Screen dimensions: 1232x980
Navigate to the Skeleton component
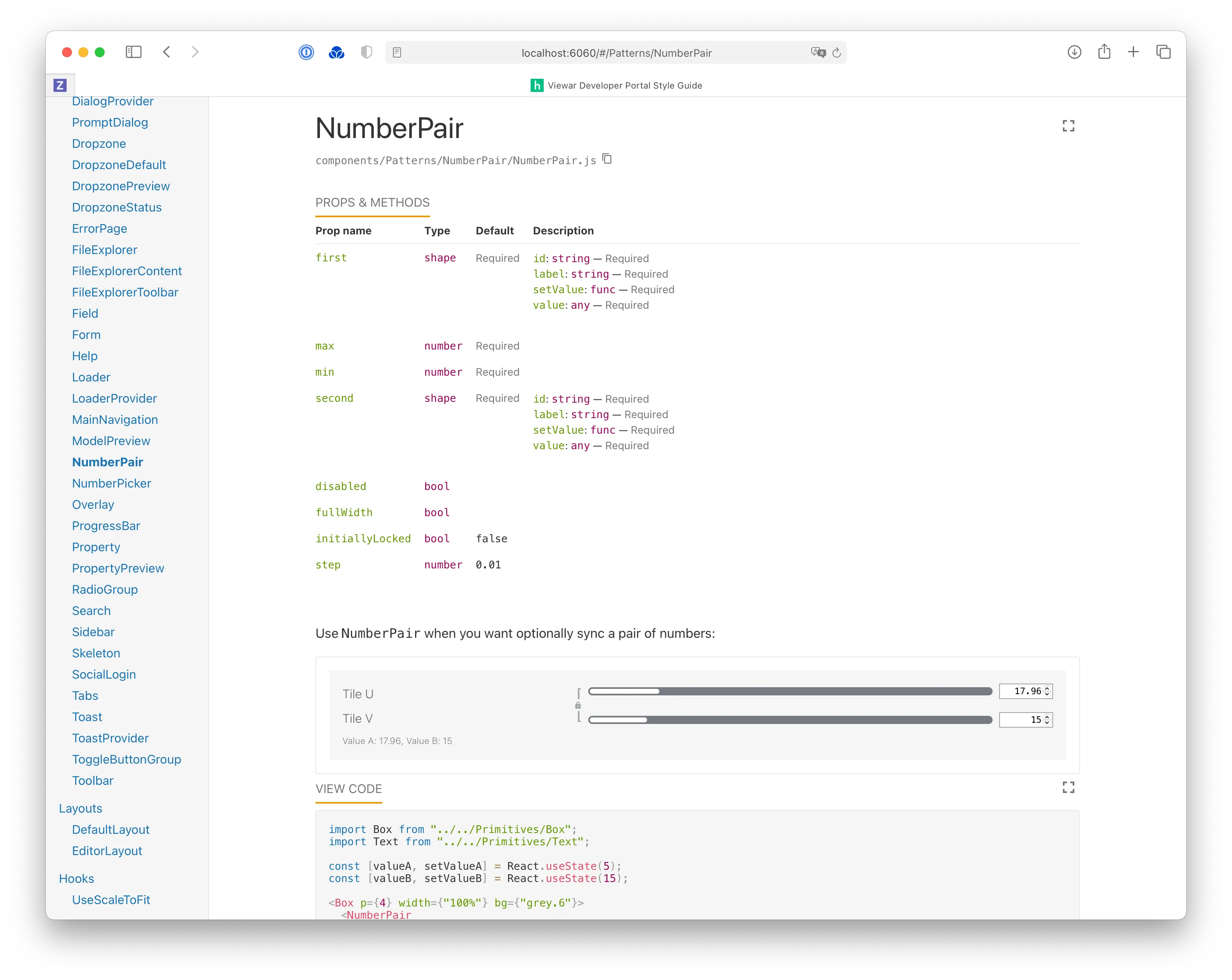pyautogui.click(x=96, y=653)
